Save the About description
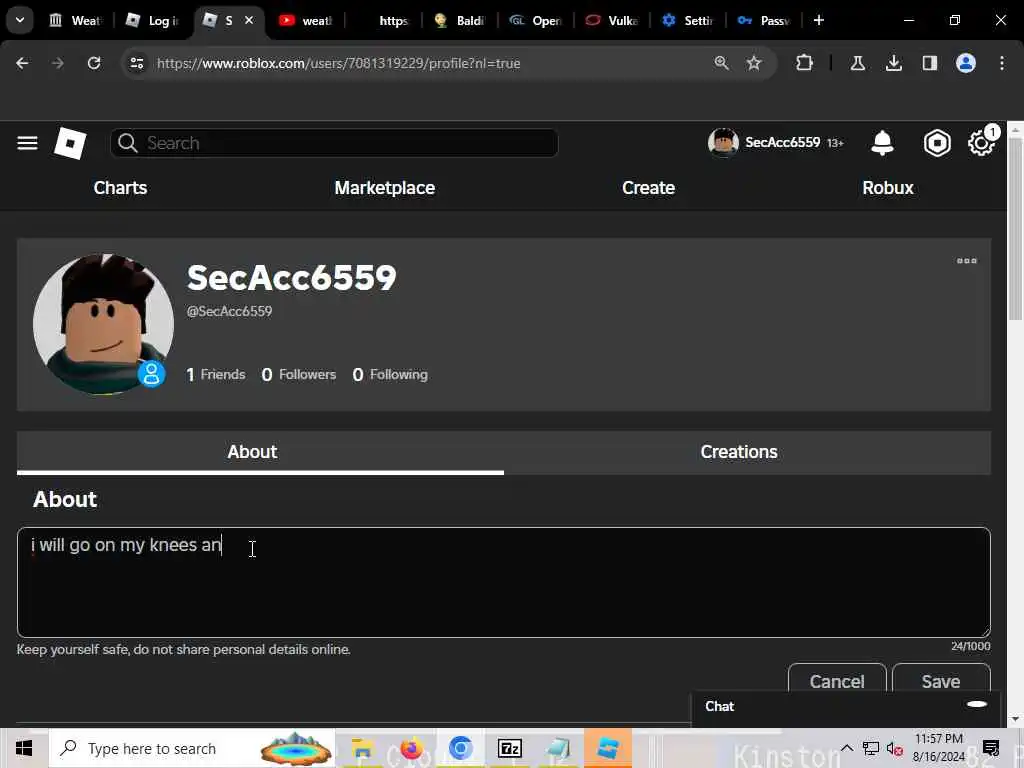Screen dimensions: 1024x768 point(941,681)
